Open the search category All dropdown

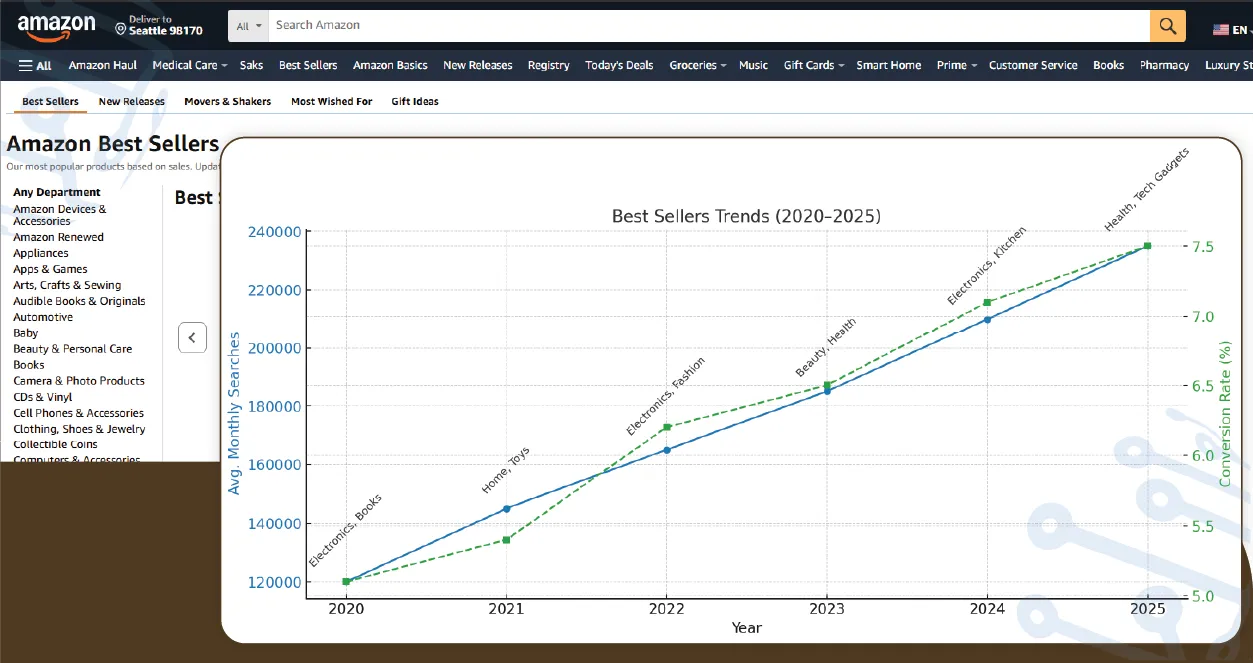tap(250, 26)
